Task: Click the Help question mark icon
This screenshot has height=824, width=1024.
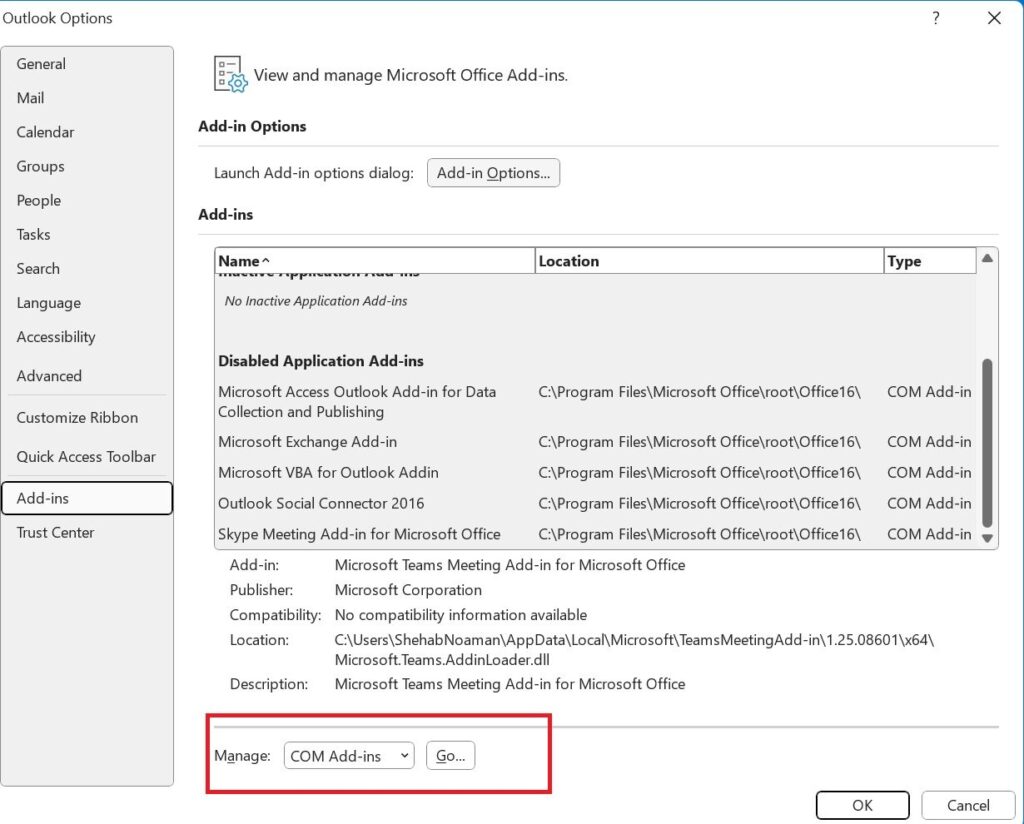Action: point(936,18)
